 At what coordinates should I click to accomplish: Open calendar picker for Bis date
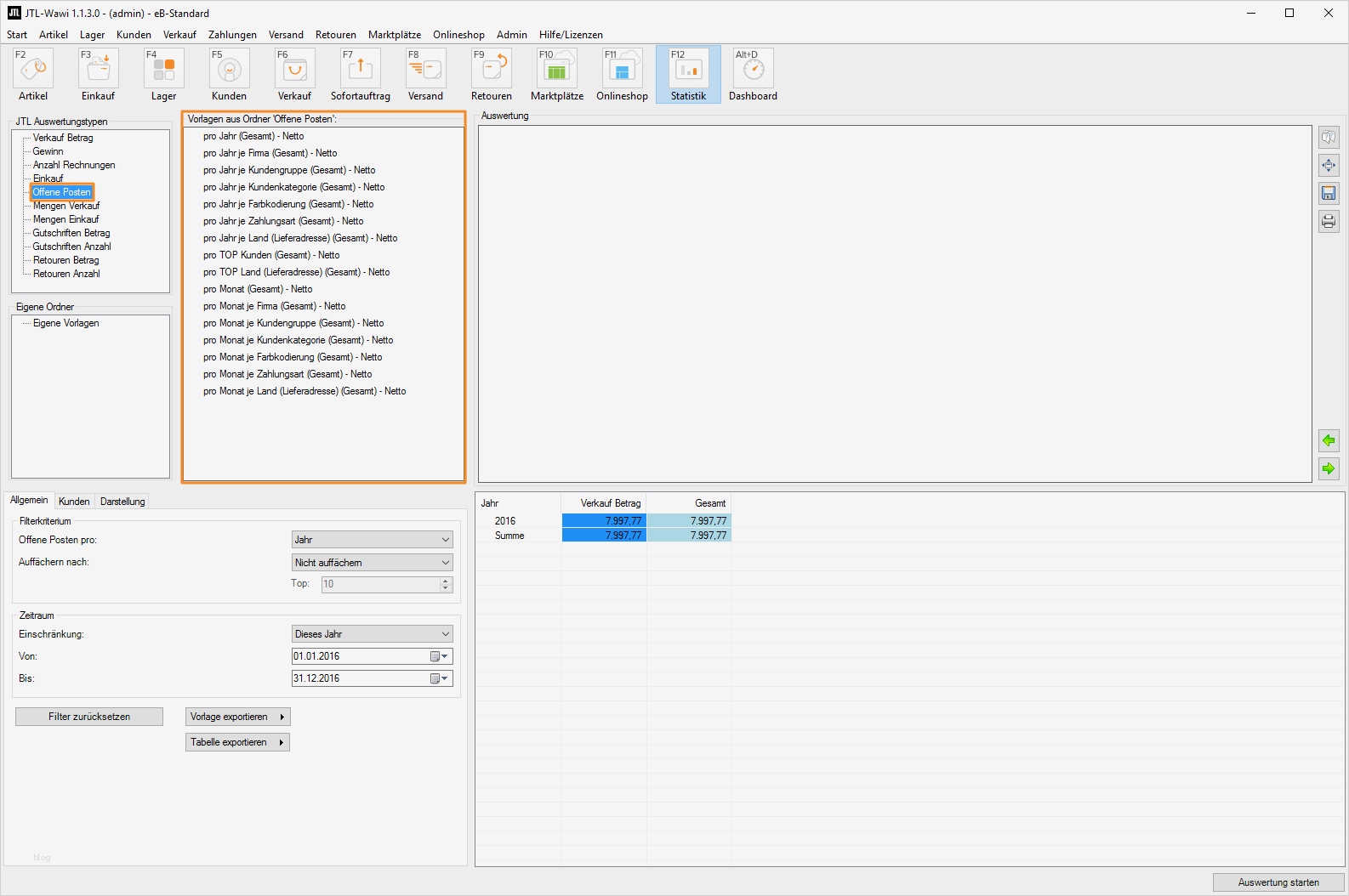(439, 678)
